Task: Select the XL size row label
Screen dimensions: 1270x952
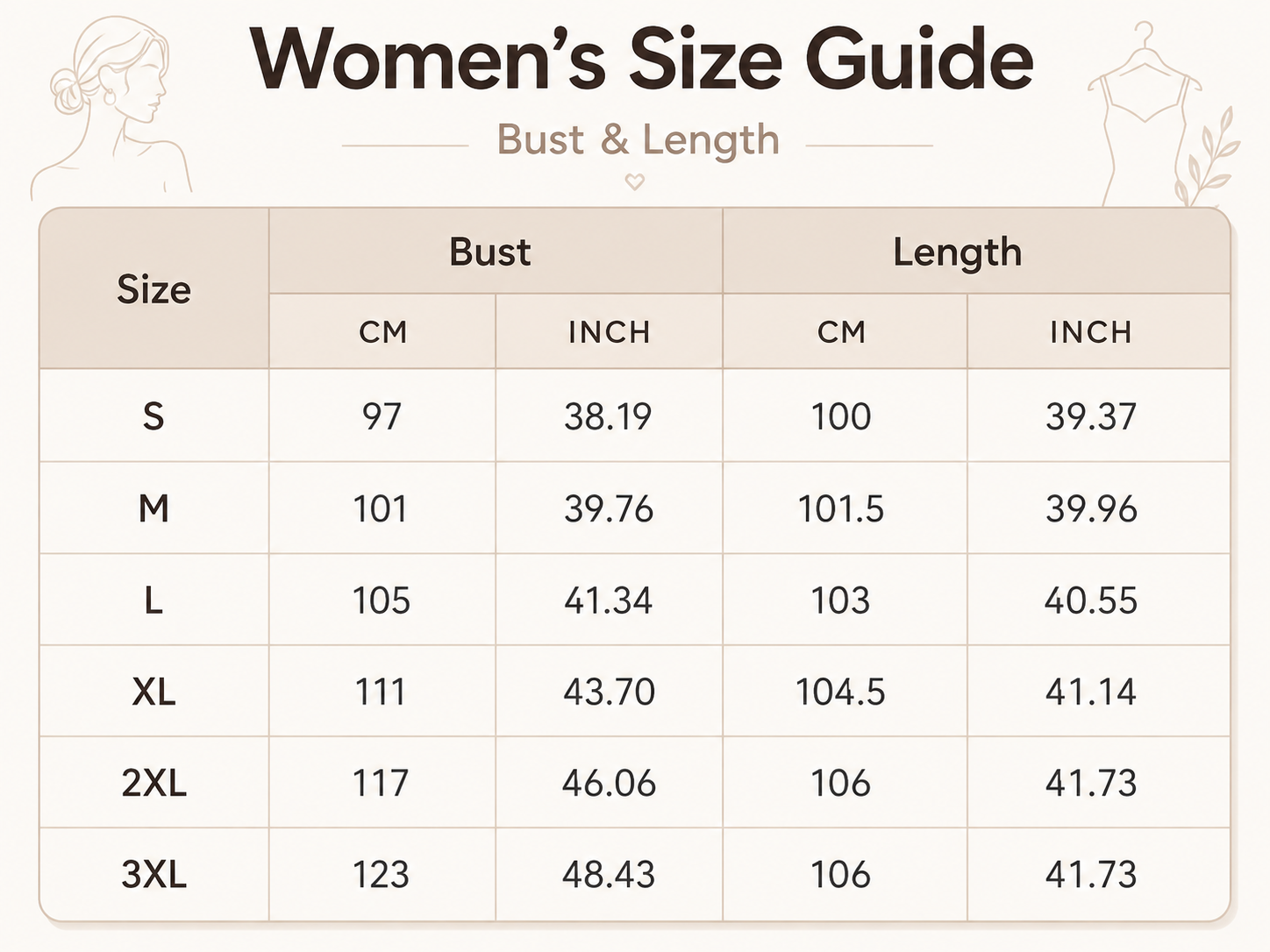Action: (153, 692)
